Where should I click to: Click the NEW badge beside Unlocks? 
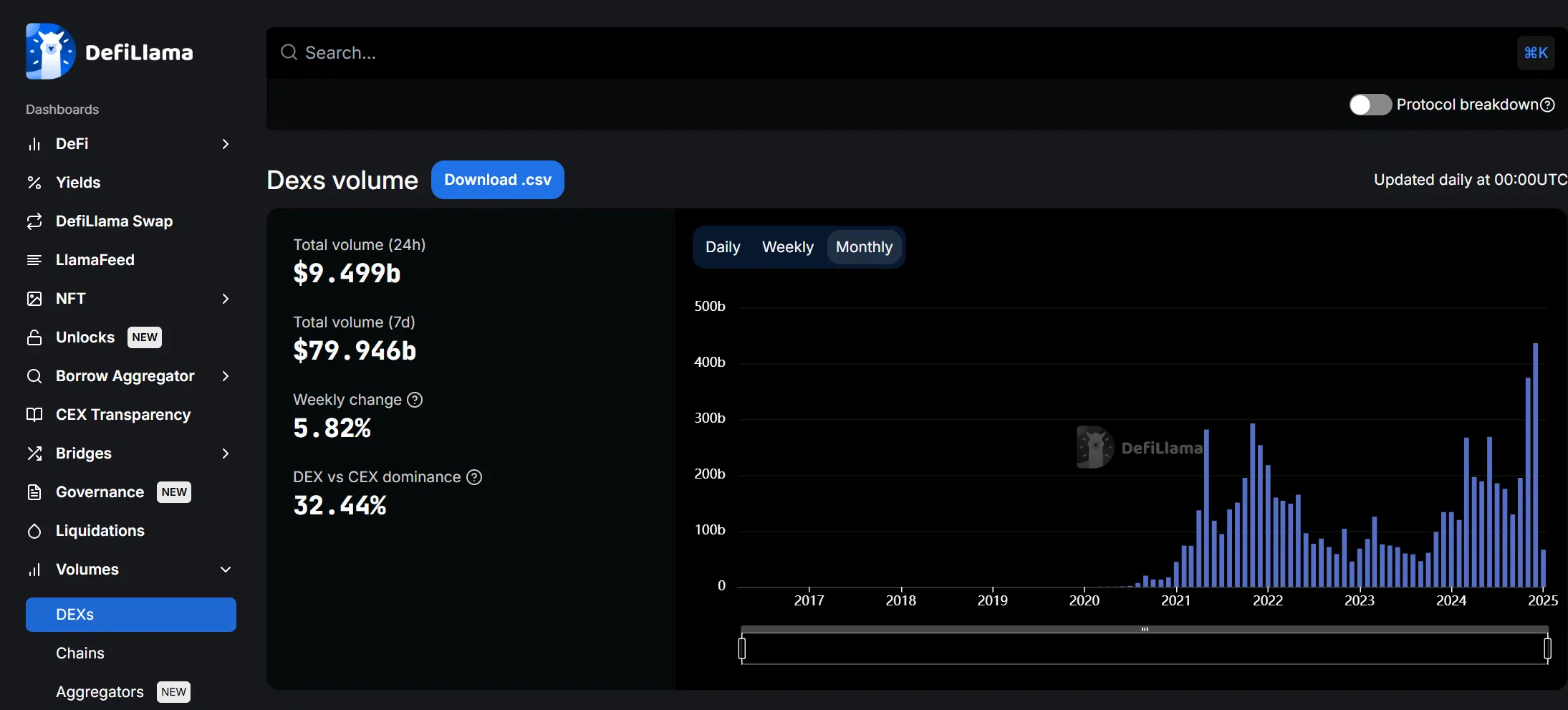click(x=145, y=337)
